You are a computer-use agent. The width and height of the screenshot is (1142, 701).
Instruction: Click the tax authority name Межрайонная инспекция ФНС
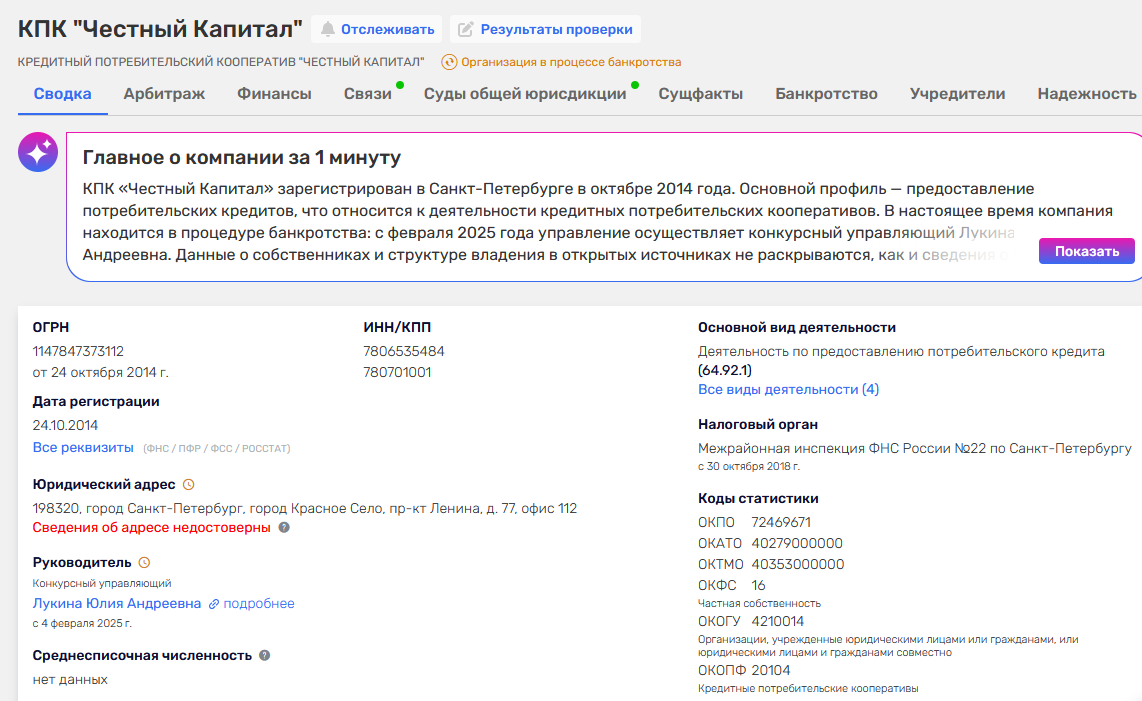tap(915, 448)
